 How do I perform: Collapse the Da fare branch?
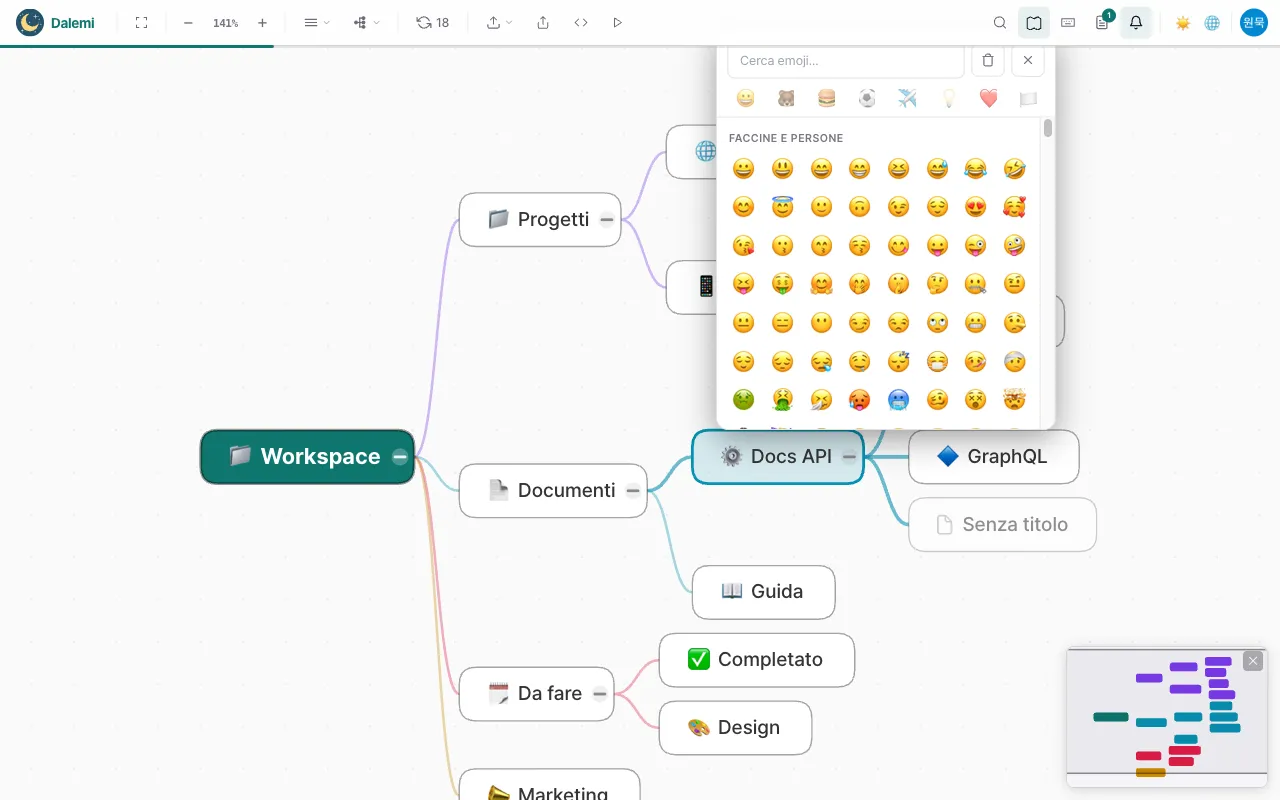point(600,694)
